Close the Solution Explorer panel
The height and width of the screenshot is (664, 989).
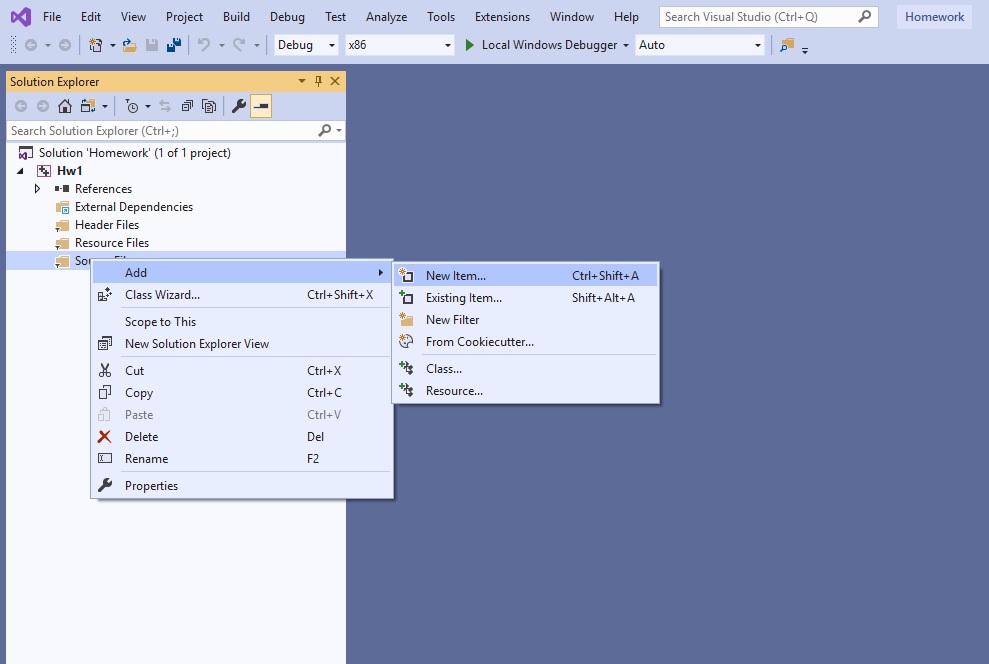pos(335,81)
